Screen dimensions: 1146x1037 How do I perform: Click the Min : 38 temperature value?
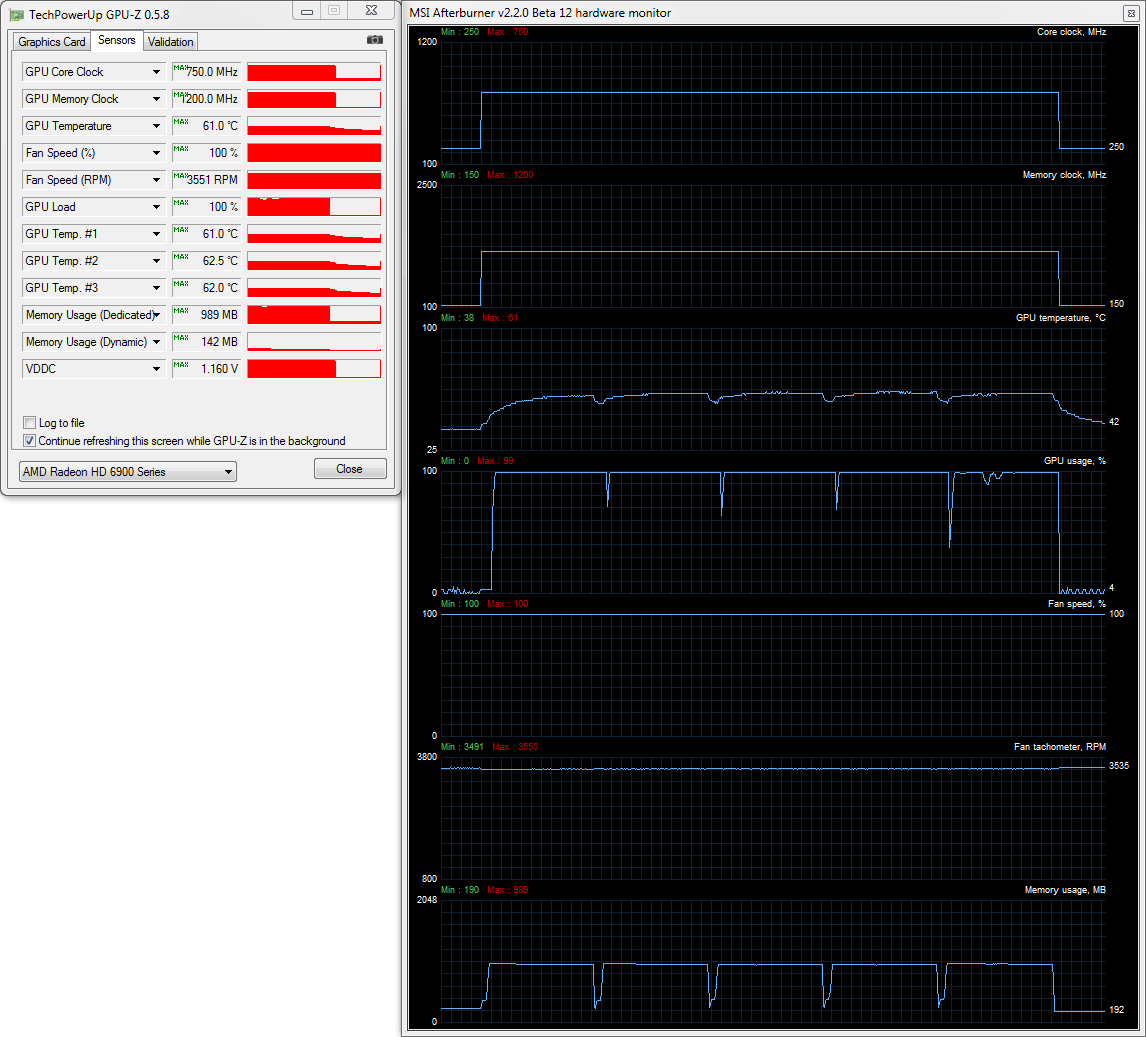coord(458,318)
